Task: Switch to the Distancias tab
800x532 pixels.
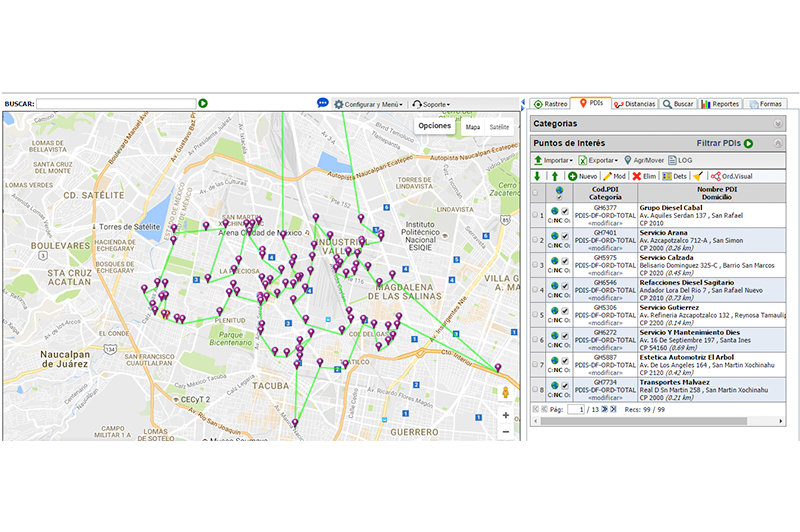Action: [635, 104]
